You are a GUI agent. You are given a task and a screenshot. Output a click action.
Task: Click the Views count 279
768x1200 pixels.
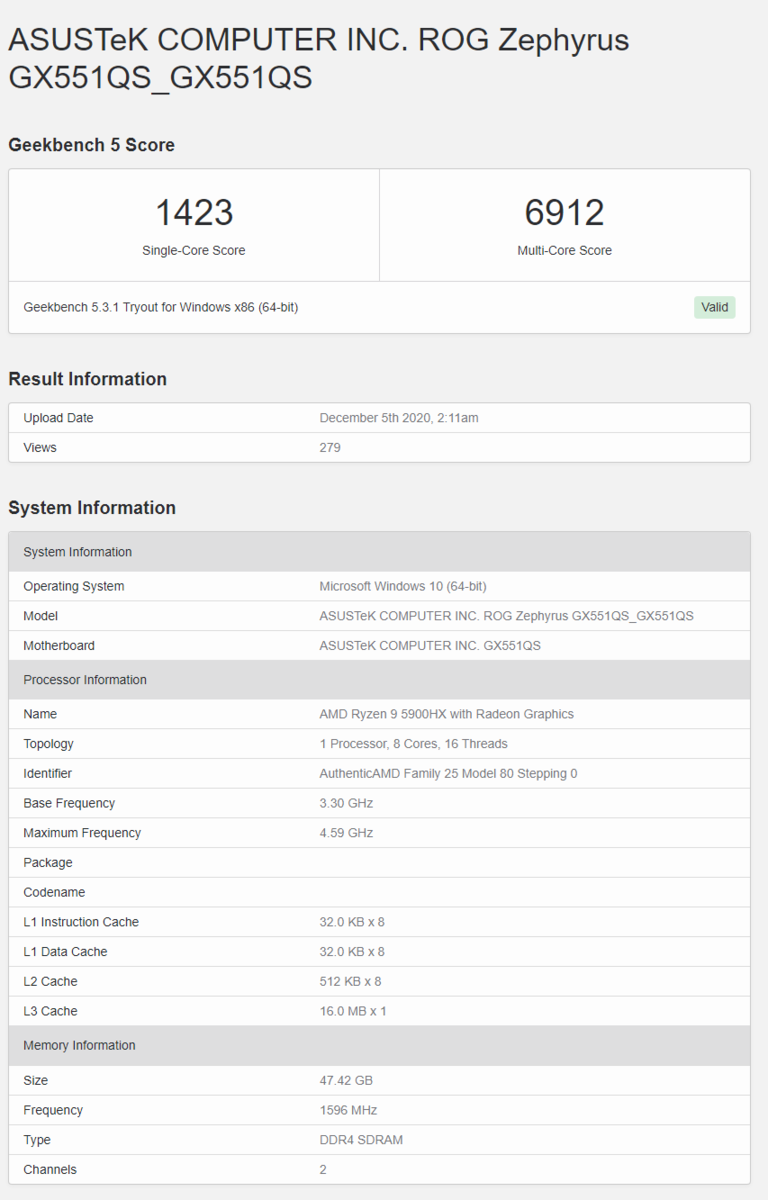[x=330, y=448]
